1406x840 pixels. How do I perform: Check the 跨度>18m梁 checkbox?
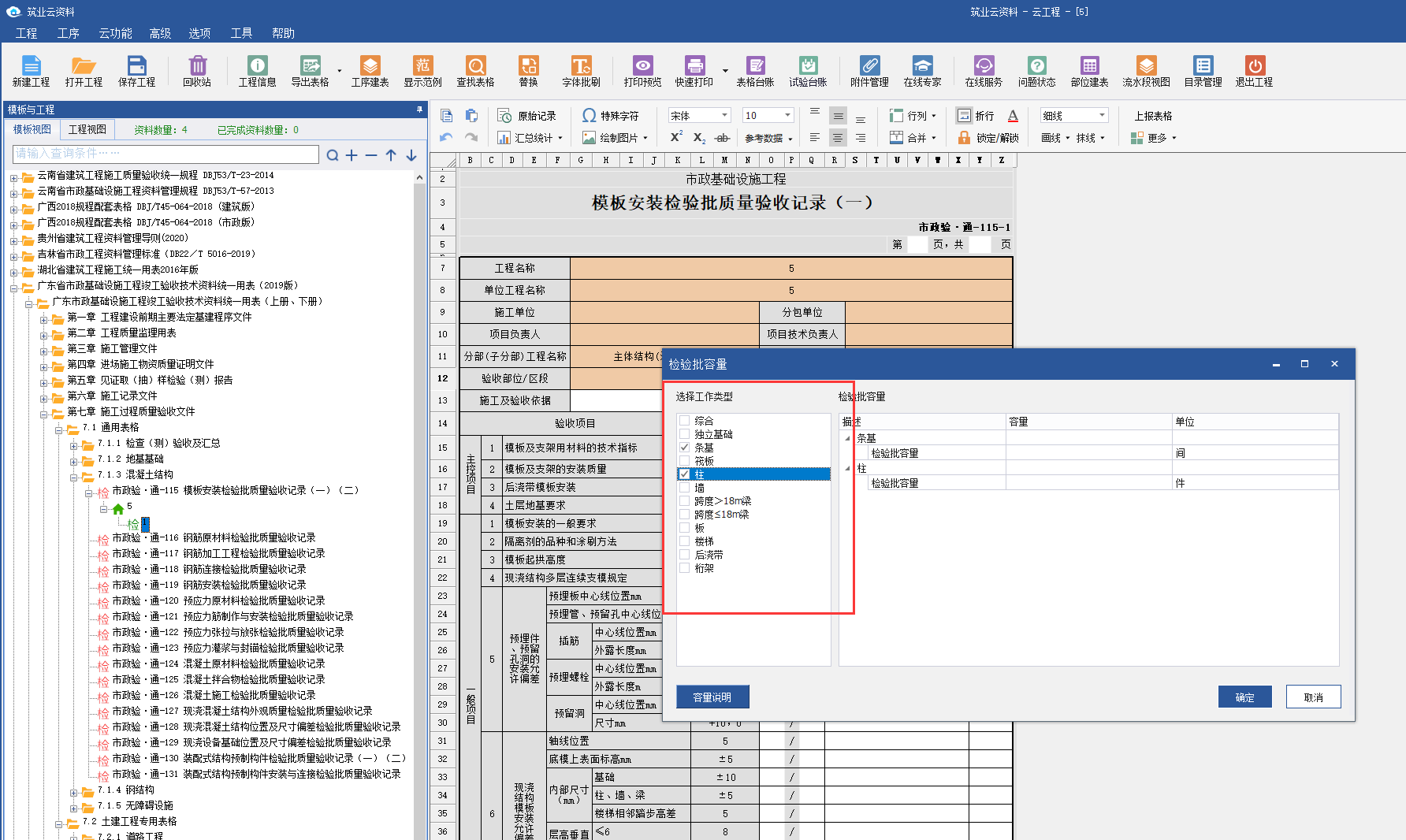pyautogui.click(x=685, y=501)
